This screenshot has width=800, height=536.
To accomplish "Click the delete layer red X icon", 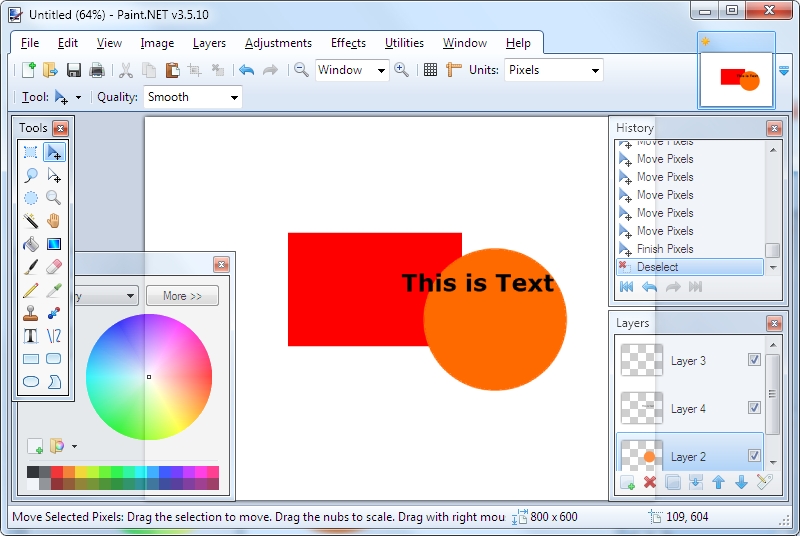I will pyautogui.click(x=650, y=483).
